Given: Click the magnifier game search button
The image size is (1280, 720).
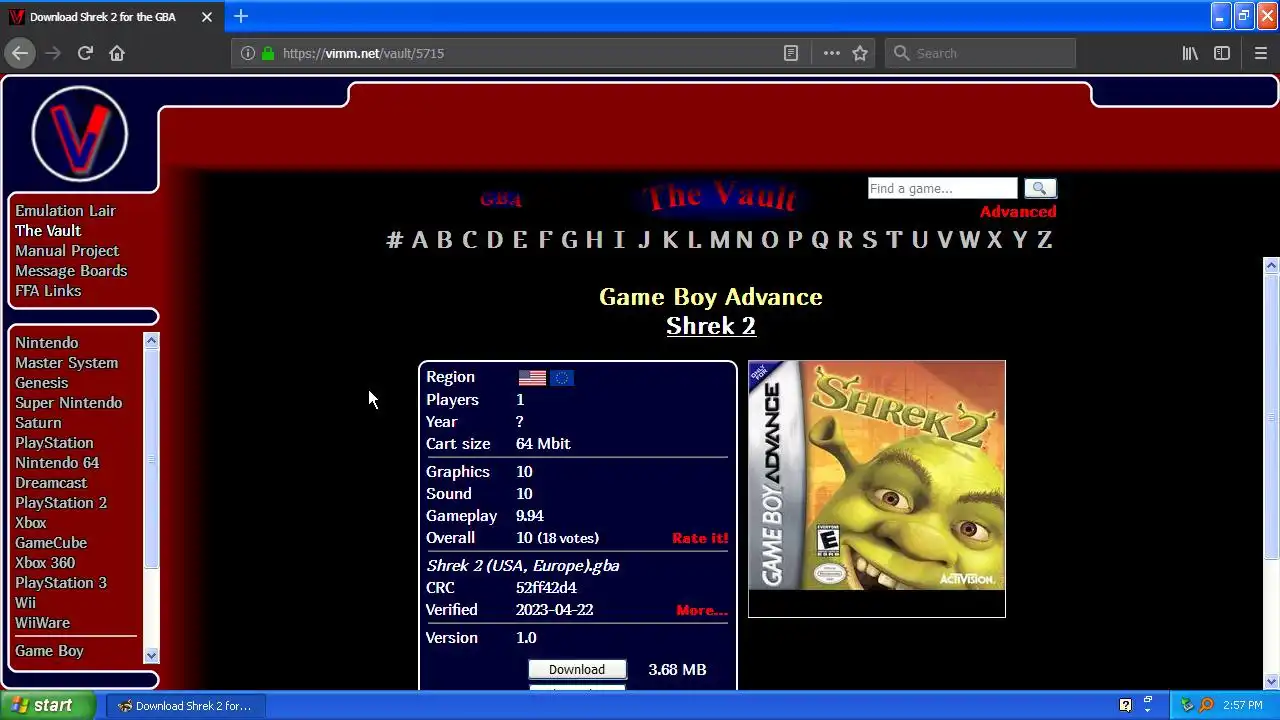Looking at the screenshot, I should pos(1039,188).
